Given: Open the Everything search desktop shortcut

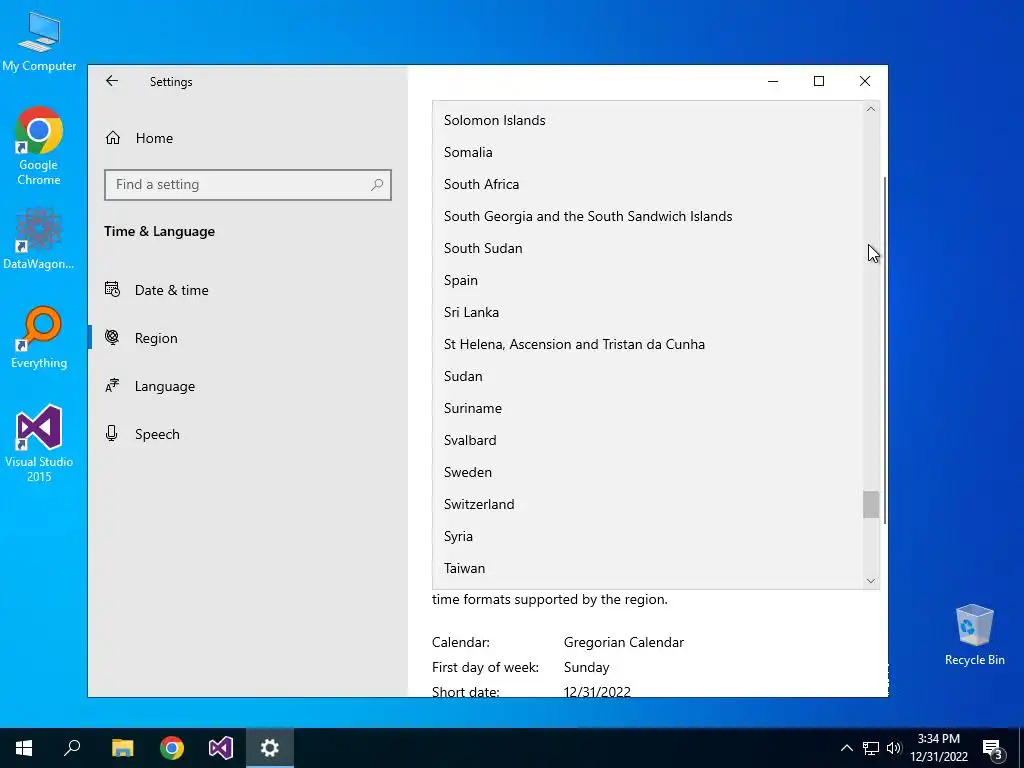Looking at the screenshot, I should (39, 338).
